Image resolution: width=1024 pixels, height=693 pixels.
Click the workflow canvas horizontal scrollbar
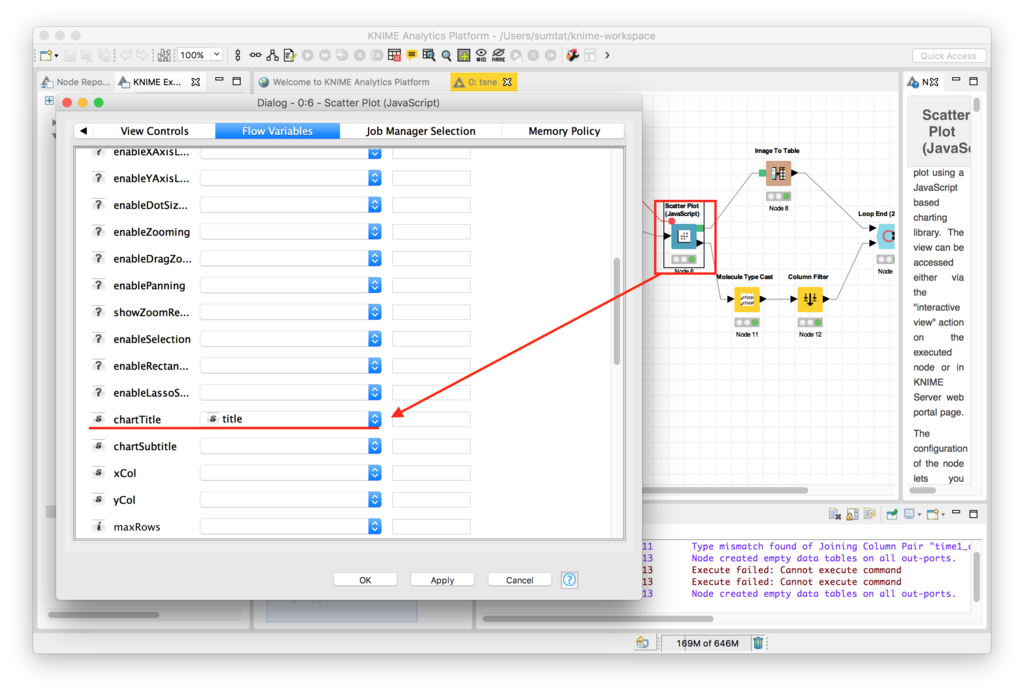click(725, 490)
